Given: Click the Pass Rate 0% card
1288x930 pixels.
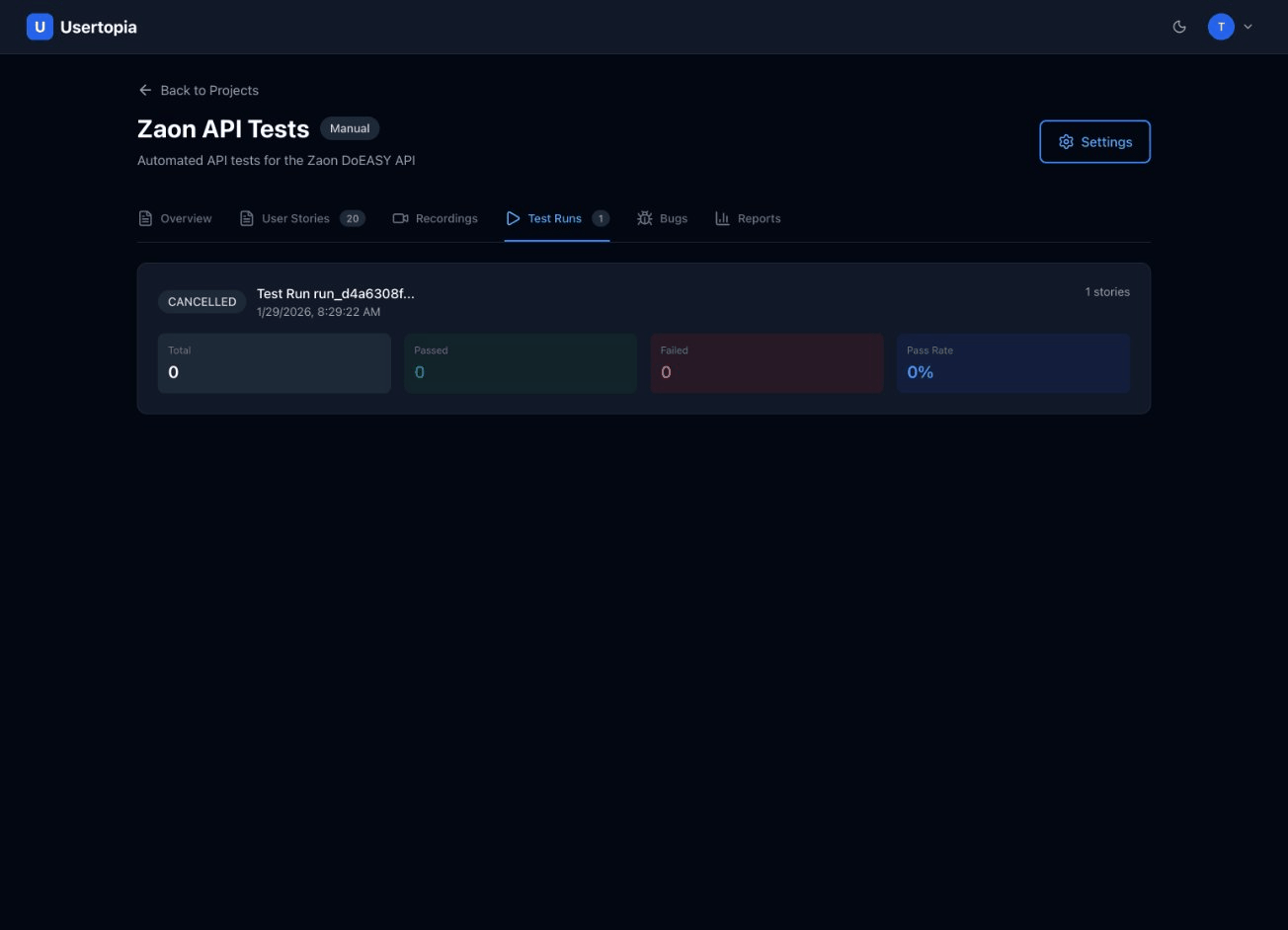Looking at the screenshot, I should [x=1012, y=363].
